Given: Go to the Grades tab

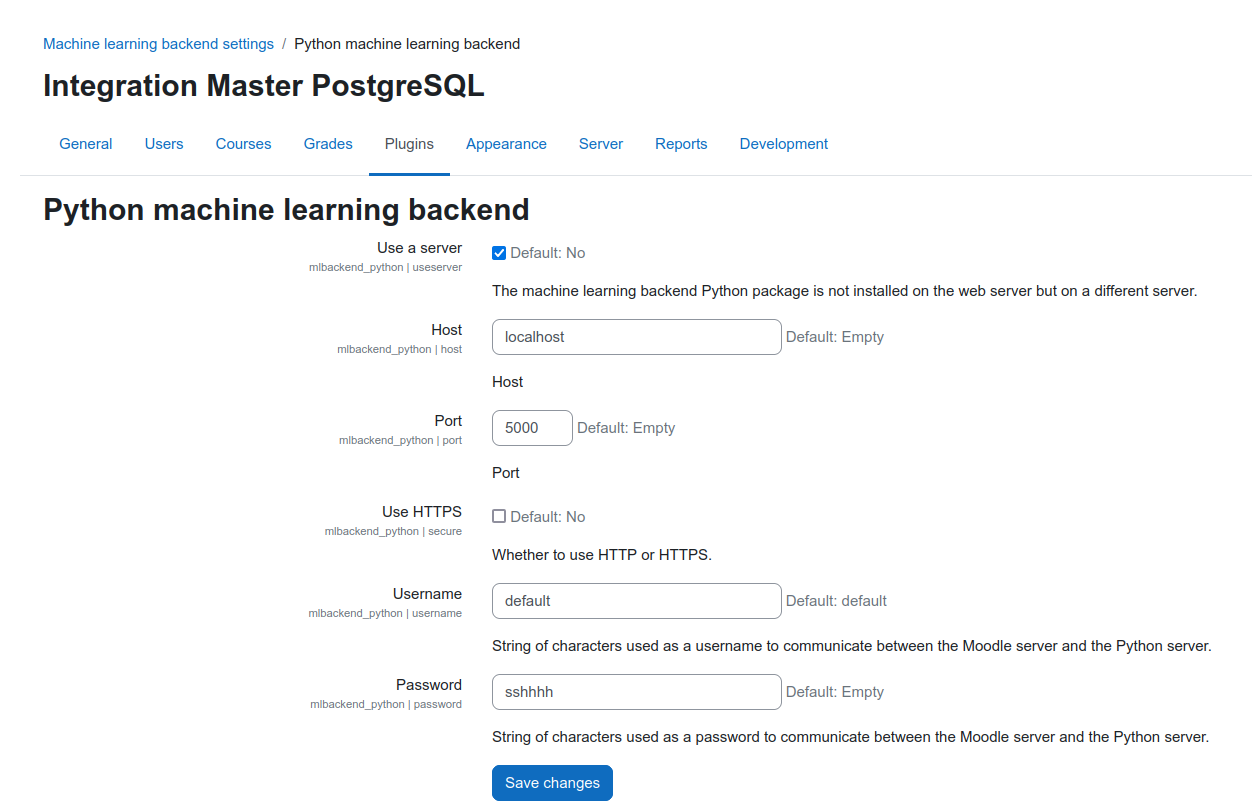Looking at the screenshot, I should click(328, 144).
